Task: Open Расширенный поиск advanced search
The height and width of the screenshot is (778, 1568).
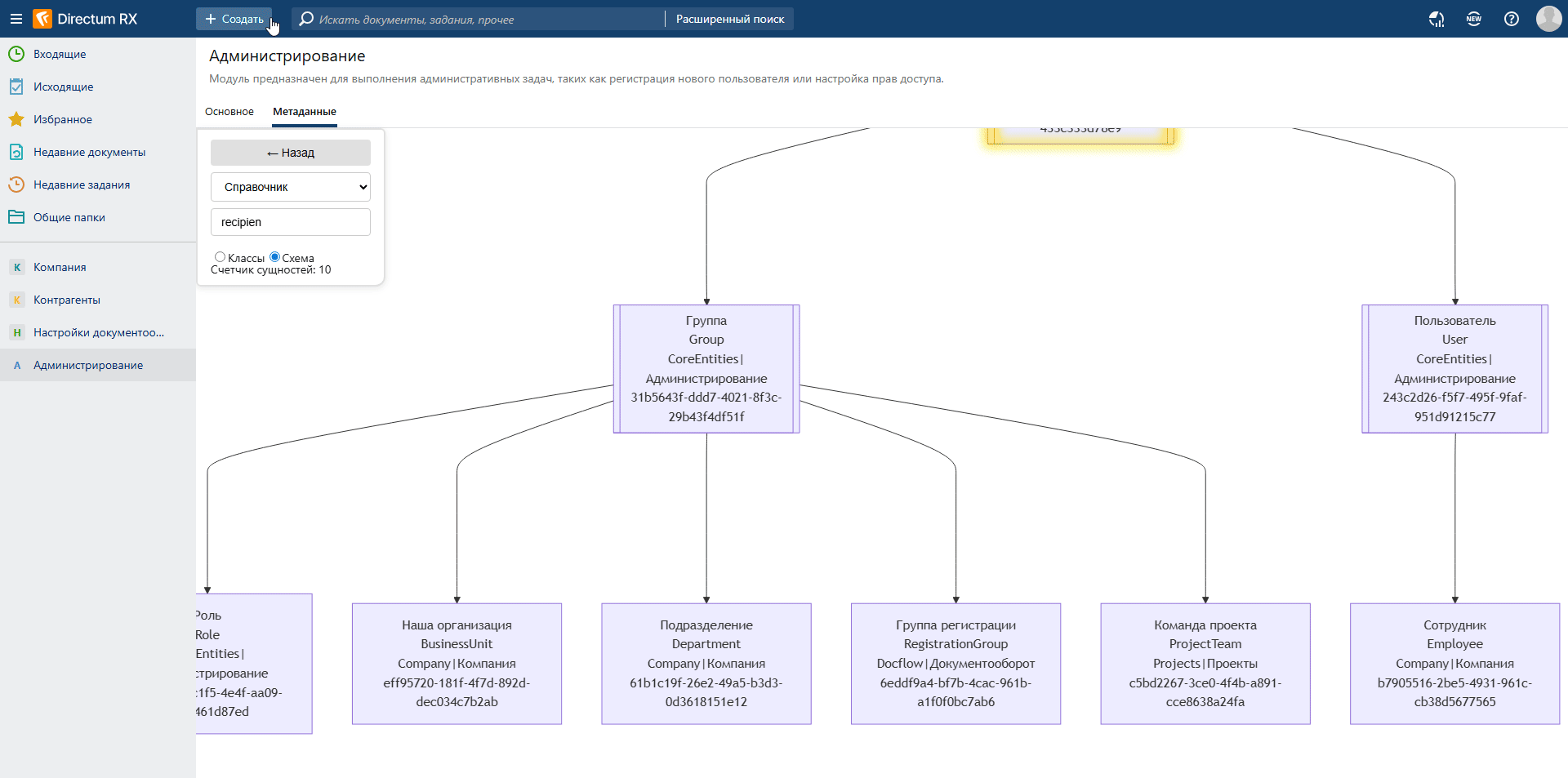Action: point(729,19)
